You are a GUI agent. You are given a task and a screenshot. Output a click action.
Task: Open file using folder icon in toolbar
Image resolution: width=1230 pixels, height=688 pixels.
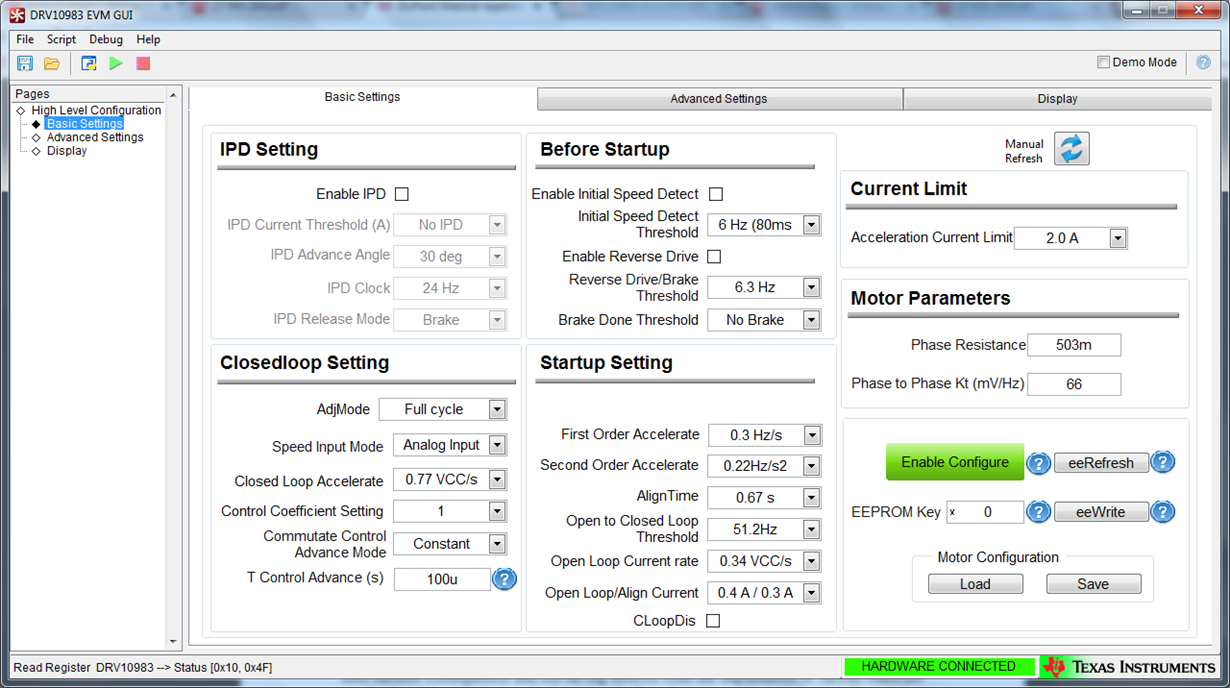pyautogui.click(x=52, y=63)
